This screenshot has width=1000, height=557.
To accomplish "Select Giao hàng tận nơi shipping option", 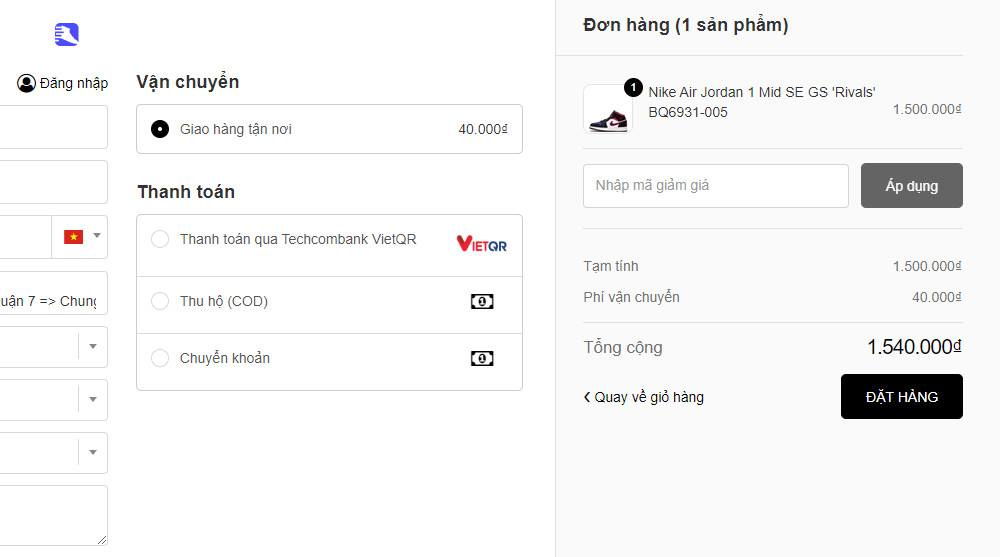I will click(160, 129).
